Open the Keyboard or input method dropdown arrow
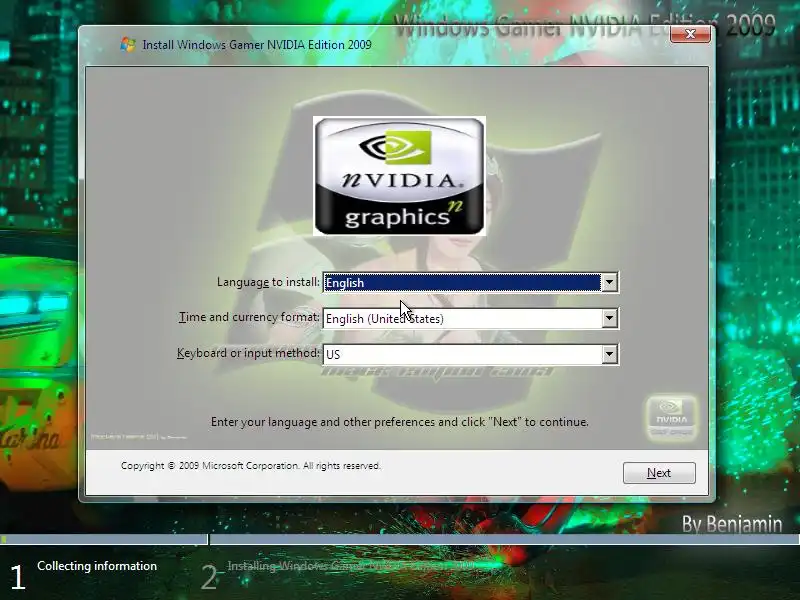This screenshot has height=600, width=800. click(x=609, y=354)
